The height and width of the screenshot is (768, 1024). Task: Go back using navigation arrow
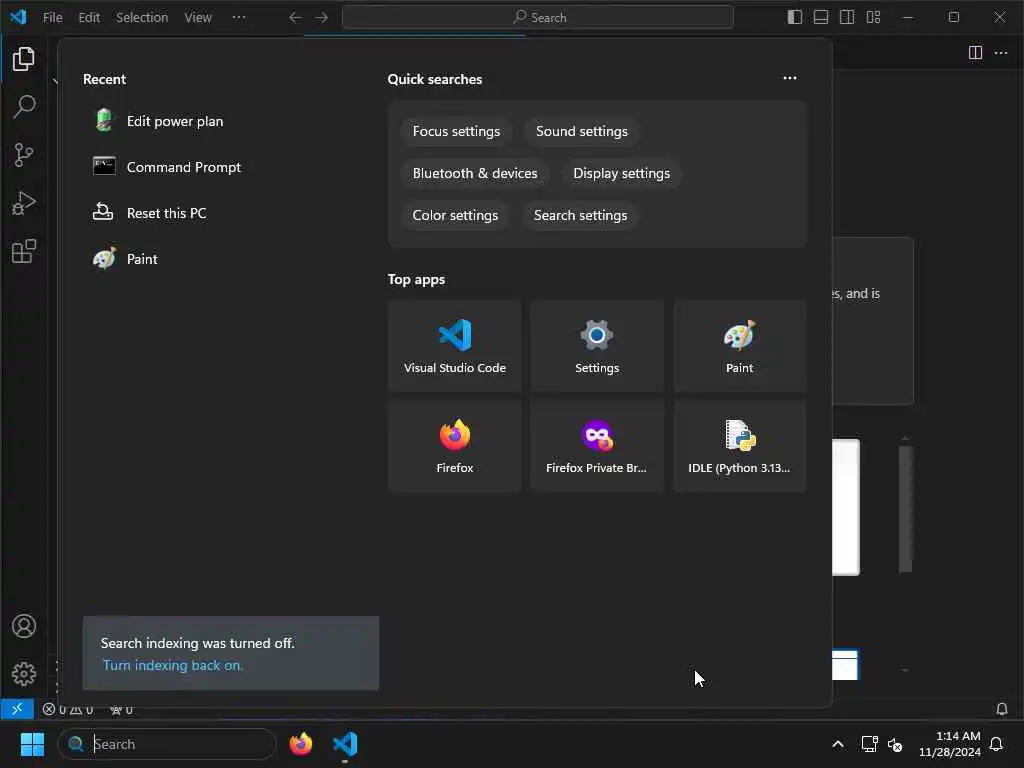click(295, 18)
